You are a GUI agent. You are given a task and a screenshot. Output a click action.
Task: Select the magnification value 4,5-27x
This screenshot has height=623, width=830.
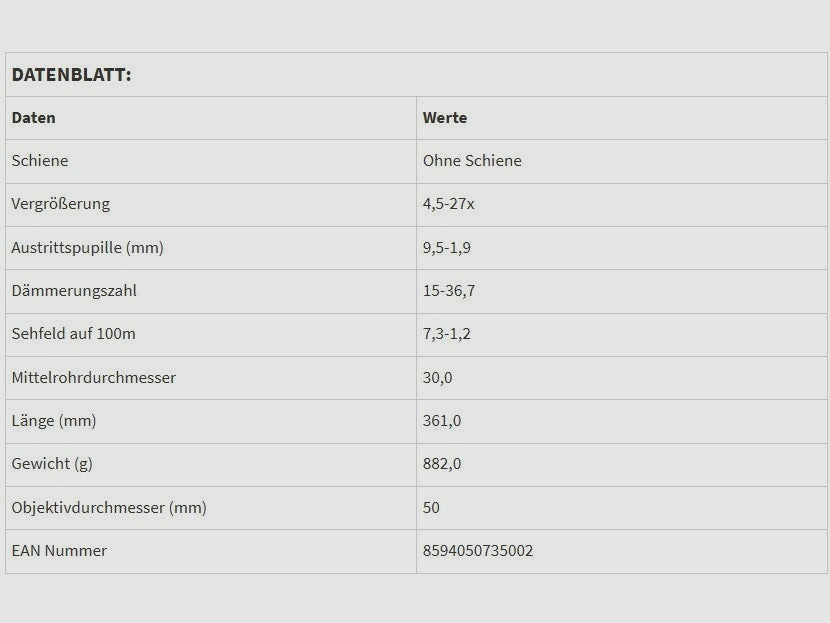[x=449, y=204]
